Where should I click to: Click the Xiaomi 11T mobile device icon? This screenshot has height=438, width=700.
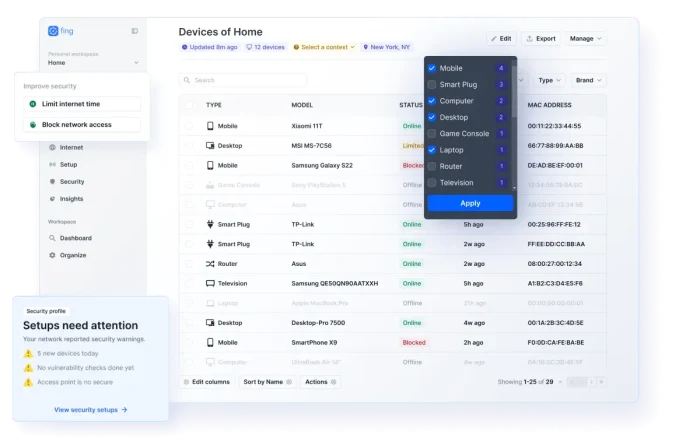pos(210,126)
